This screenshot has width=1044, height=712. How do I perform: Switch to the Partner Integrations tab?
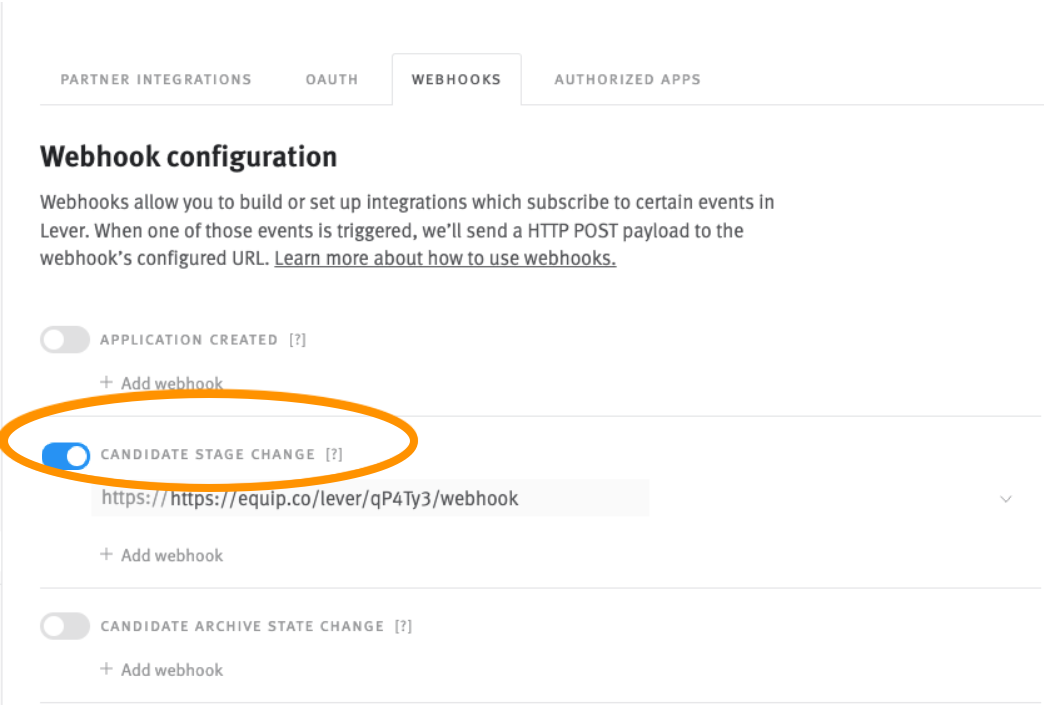(x=156, y=79)
